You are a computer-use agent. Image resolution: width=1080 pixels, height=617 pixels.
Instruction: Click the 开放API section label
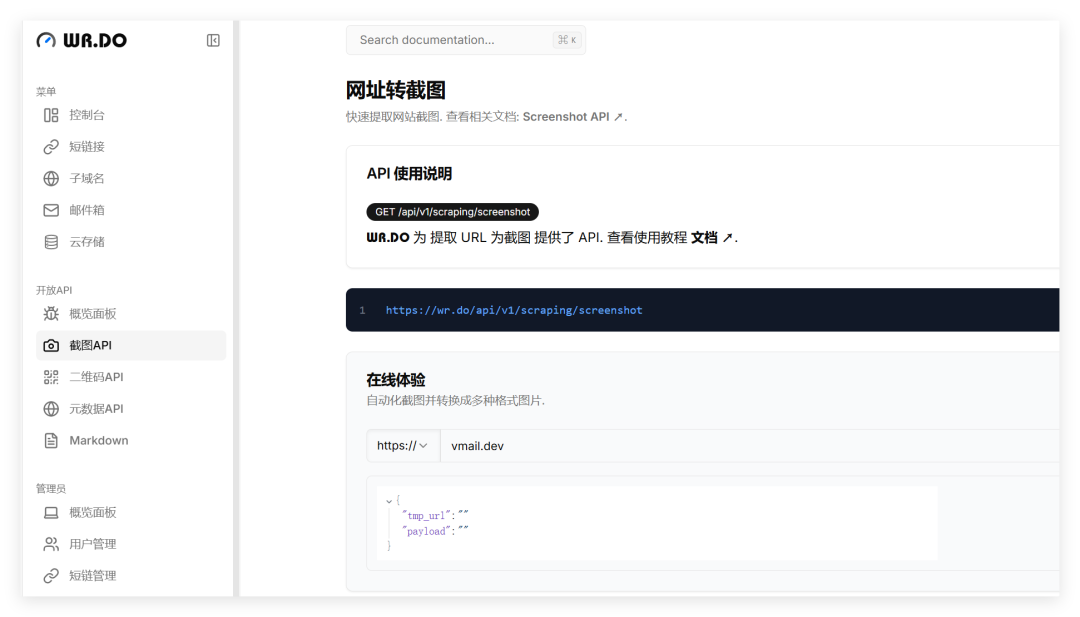coord(54,291)
